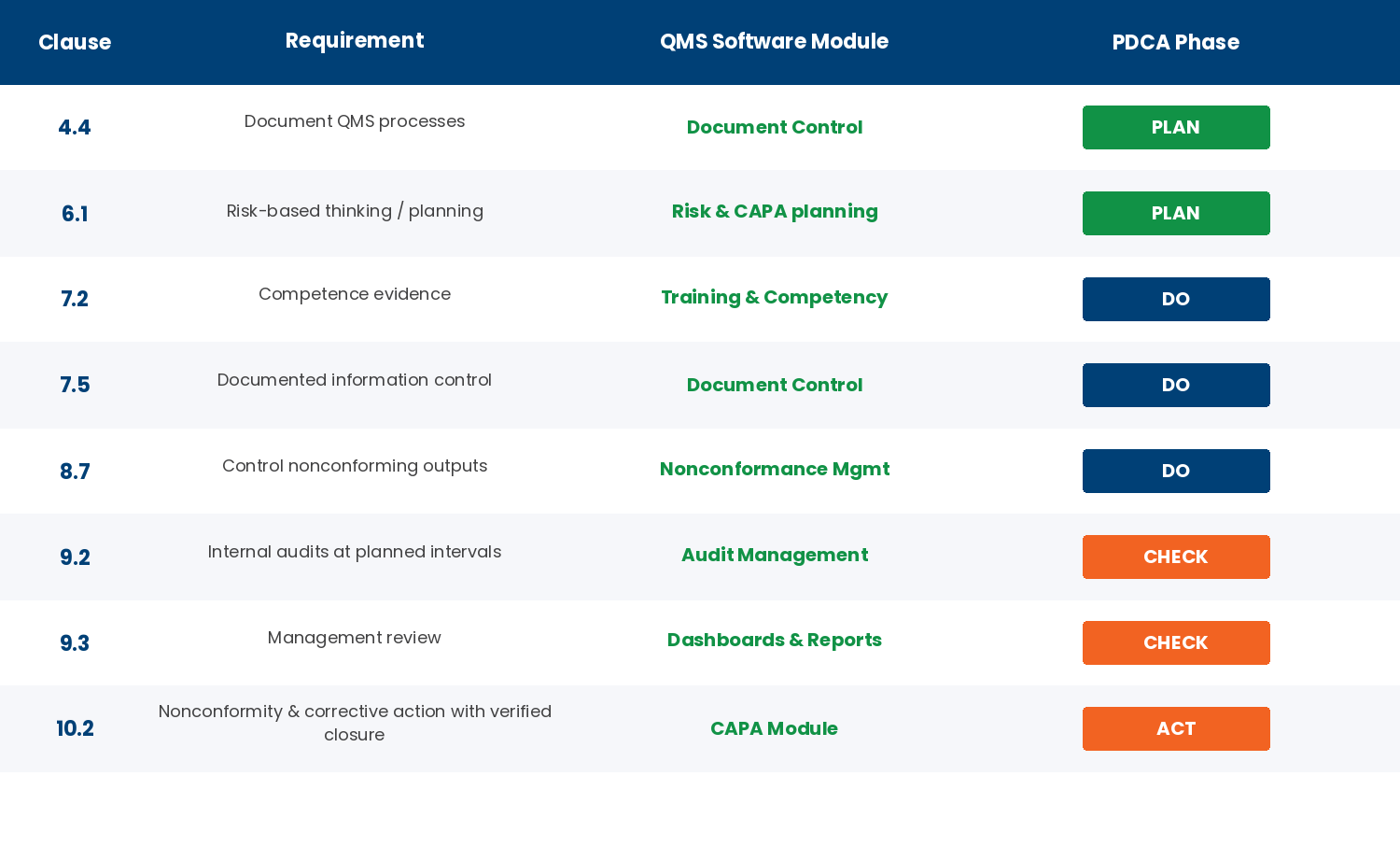Open 'CAPA Module' link
Image resolution: width=1400 pixels, height=846 pixels.
775,728
